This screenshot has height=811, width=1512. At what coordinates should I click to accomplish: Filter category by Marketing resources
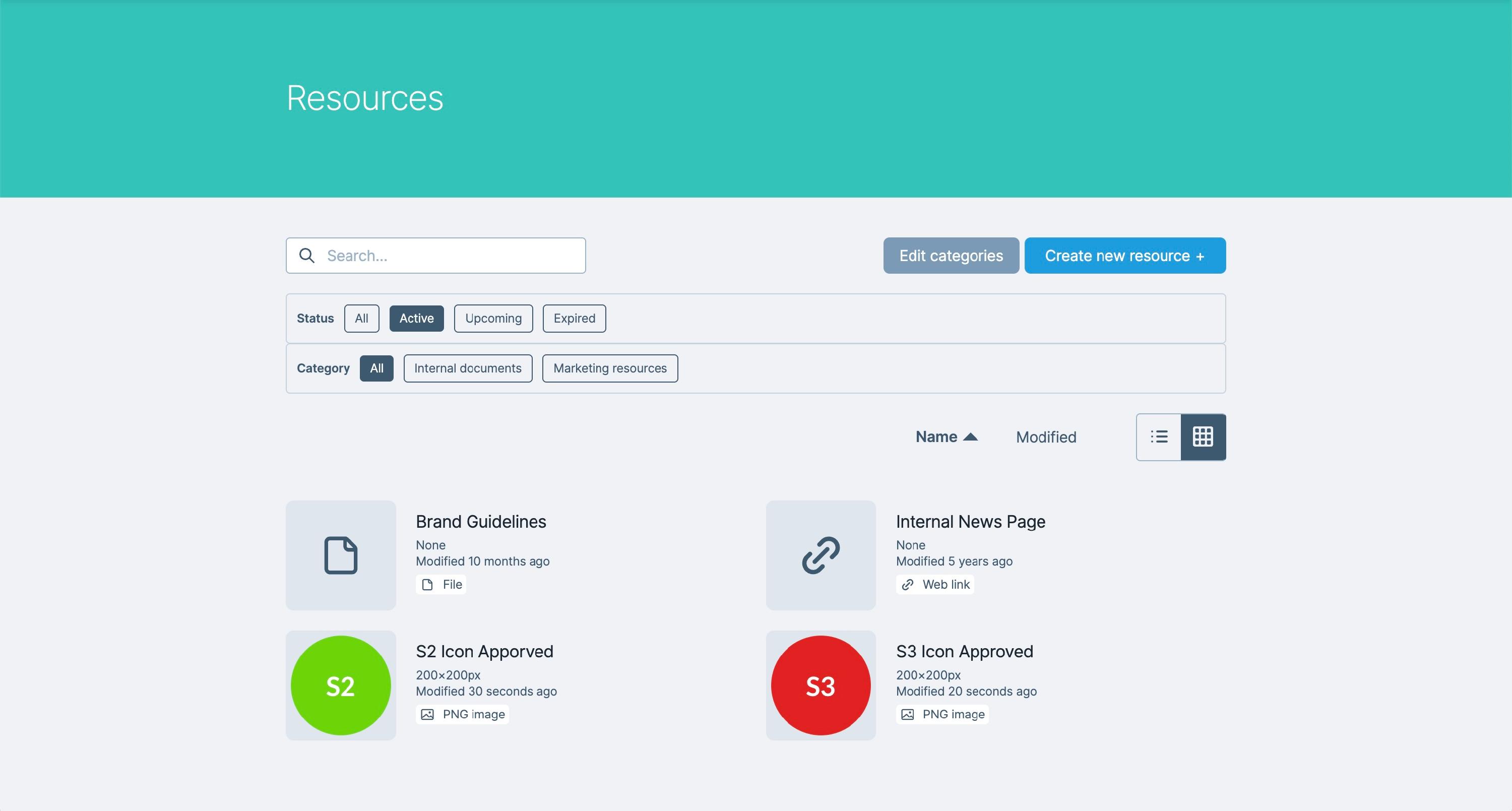609,368
